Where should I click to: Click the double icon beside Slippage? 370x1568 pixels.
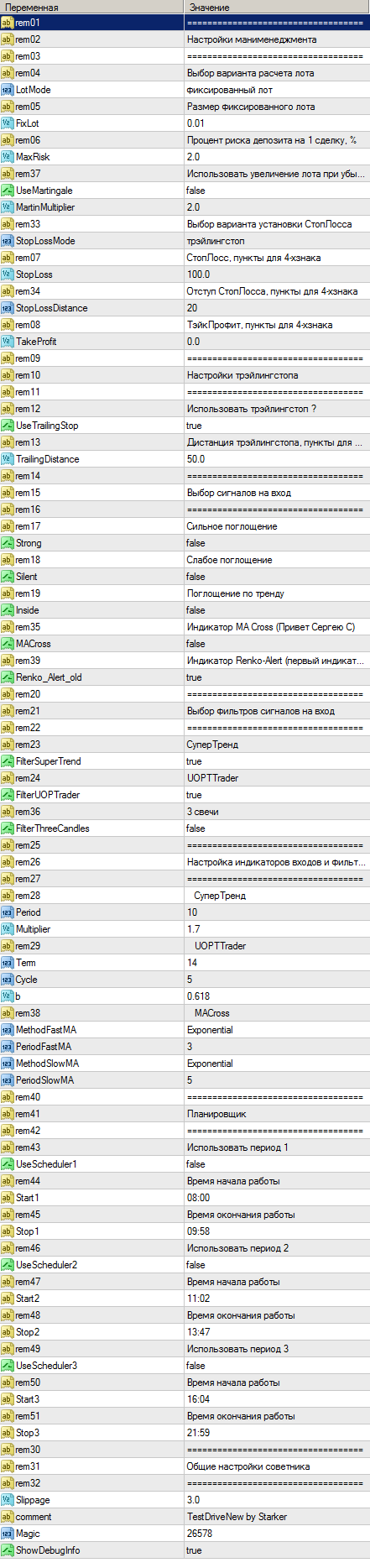tap(8, 1500)
